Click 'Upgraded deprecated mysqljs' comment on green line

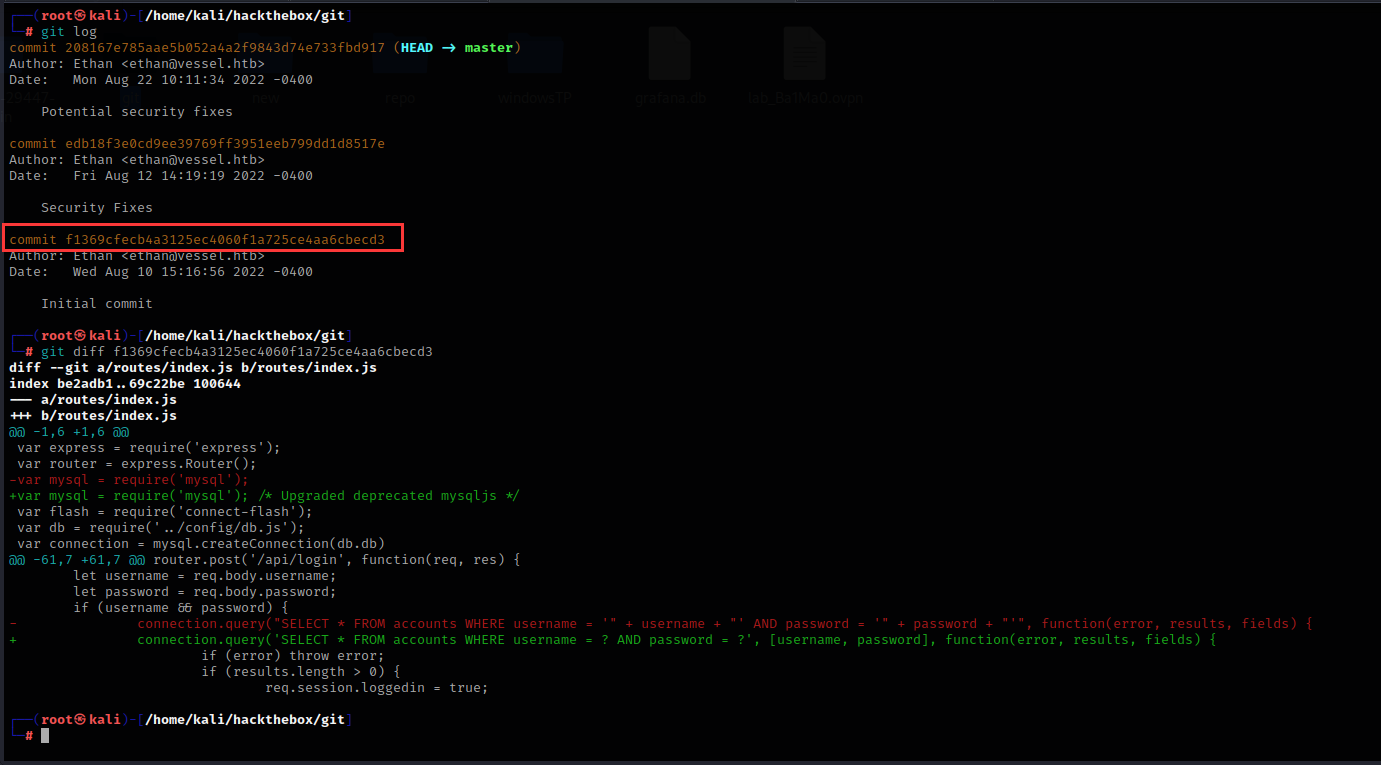[x=389, y=496]
